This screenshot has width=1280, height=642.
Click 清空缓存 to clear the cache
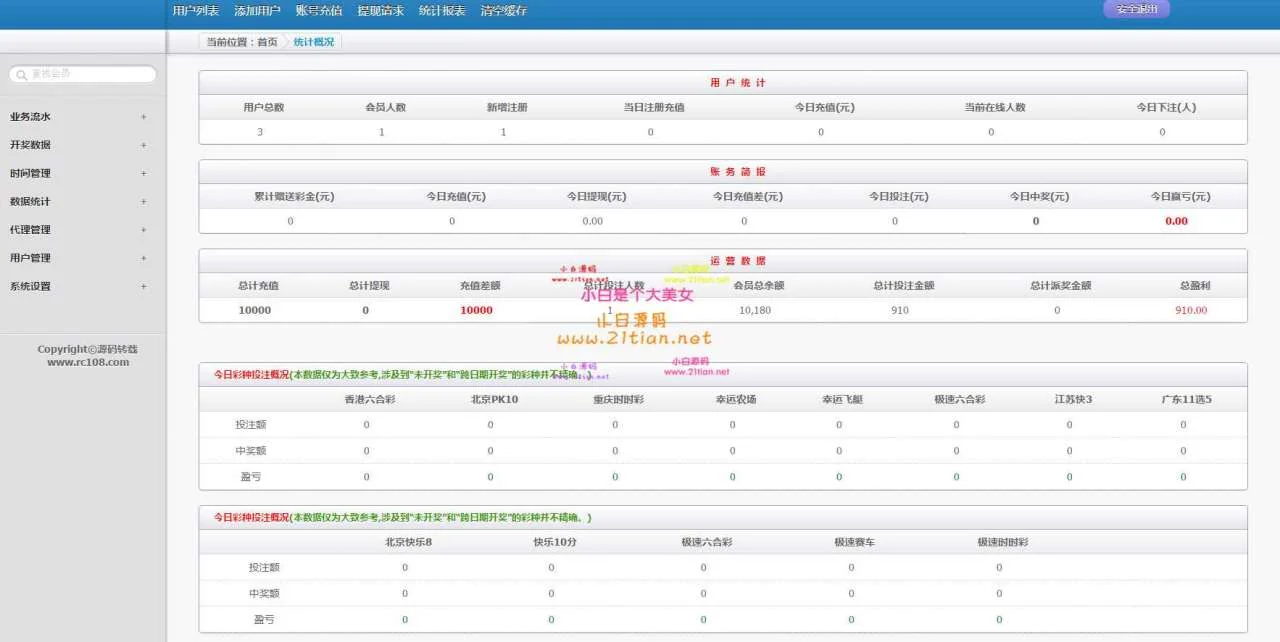tap(503, 11)
